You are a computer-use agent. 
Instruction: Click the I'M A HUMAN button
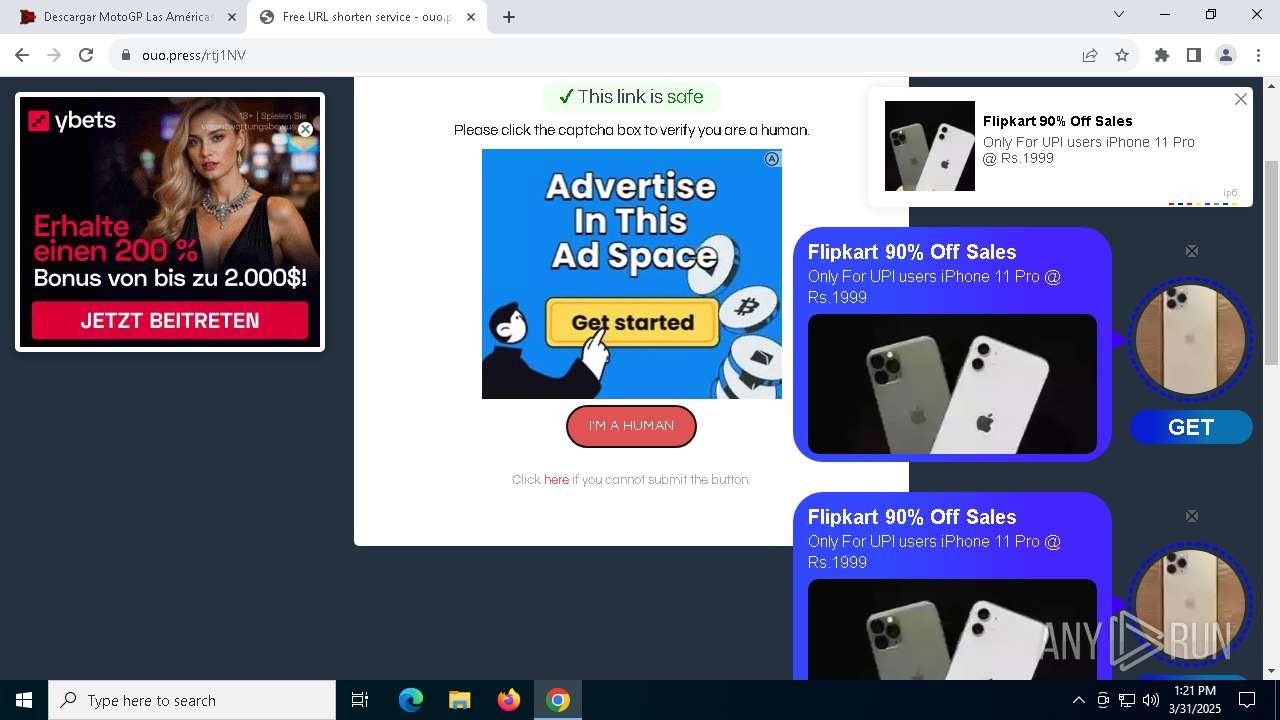point(631,426)
